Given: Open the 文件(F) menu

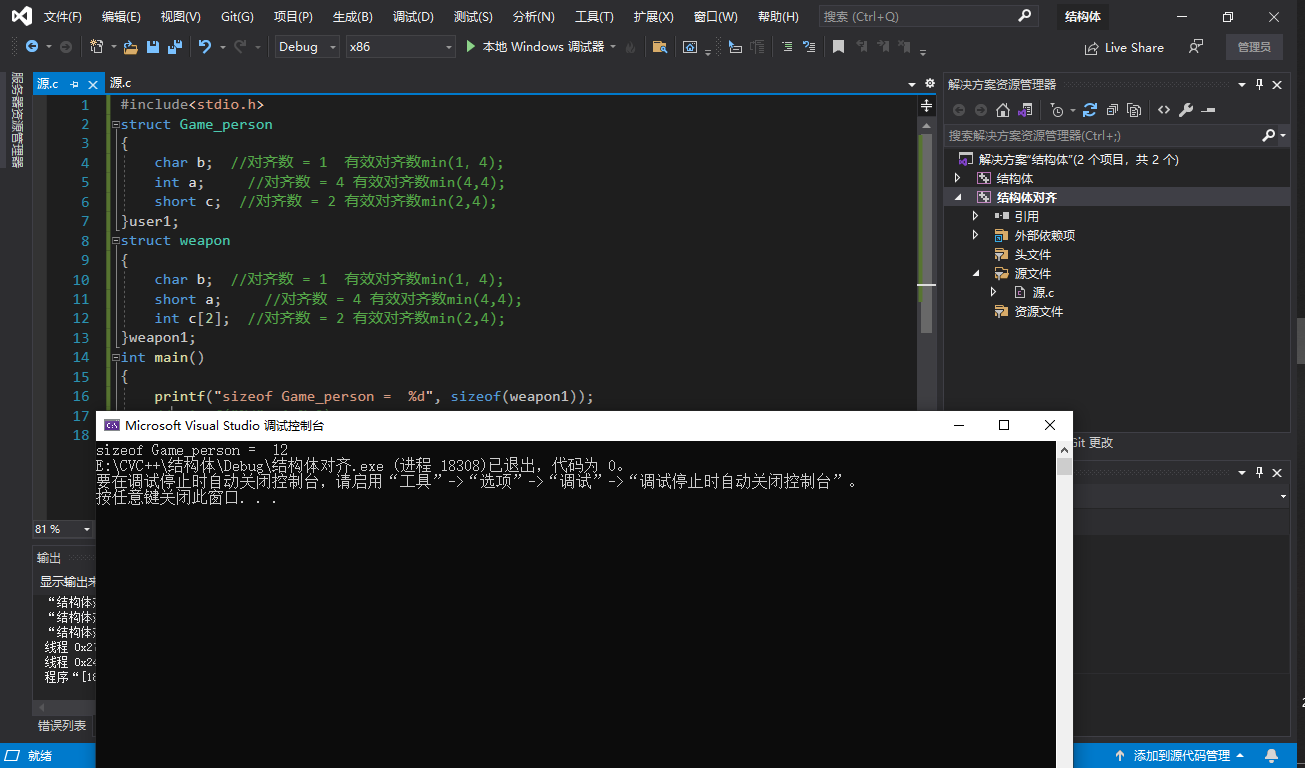Looking at the screenshot, I should (63, 17).
